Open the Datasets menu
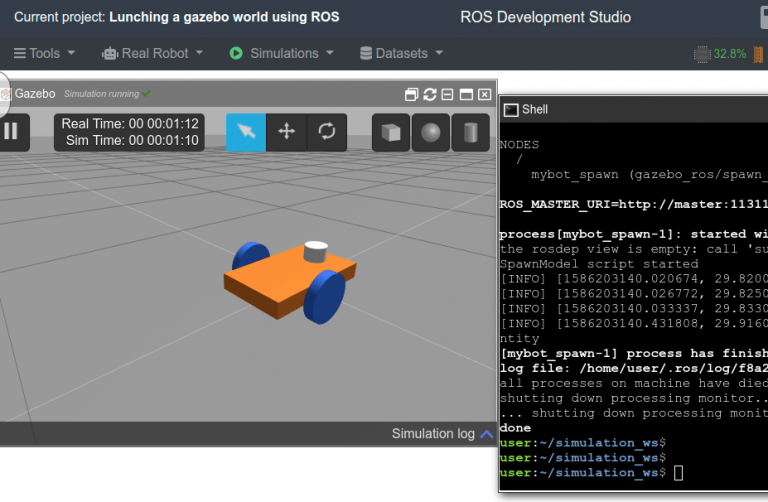Screen dimensions: 768x502 pos(402,53)
